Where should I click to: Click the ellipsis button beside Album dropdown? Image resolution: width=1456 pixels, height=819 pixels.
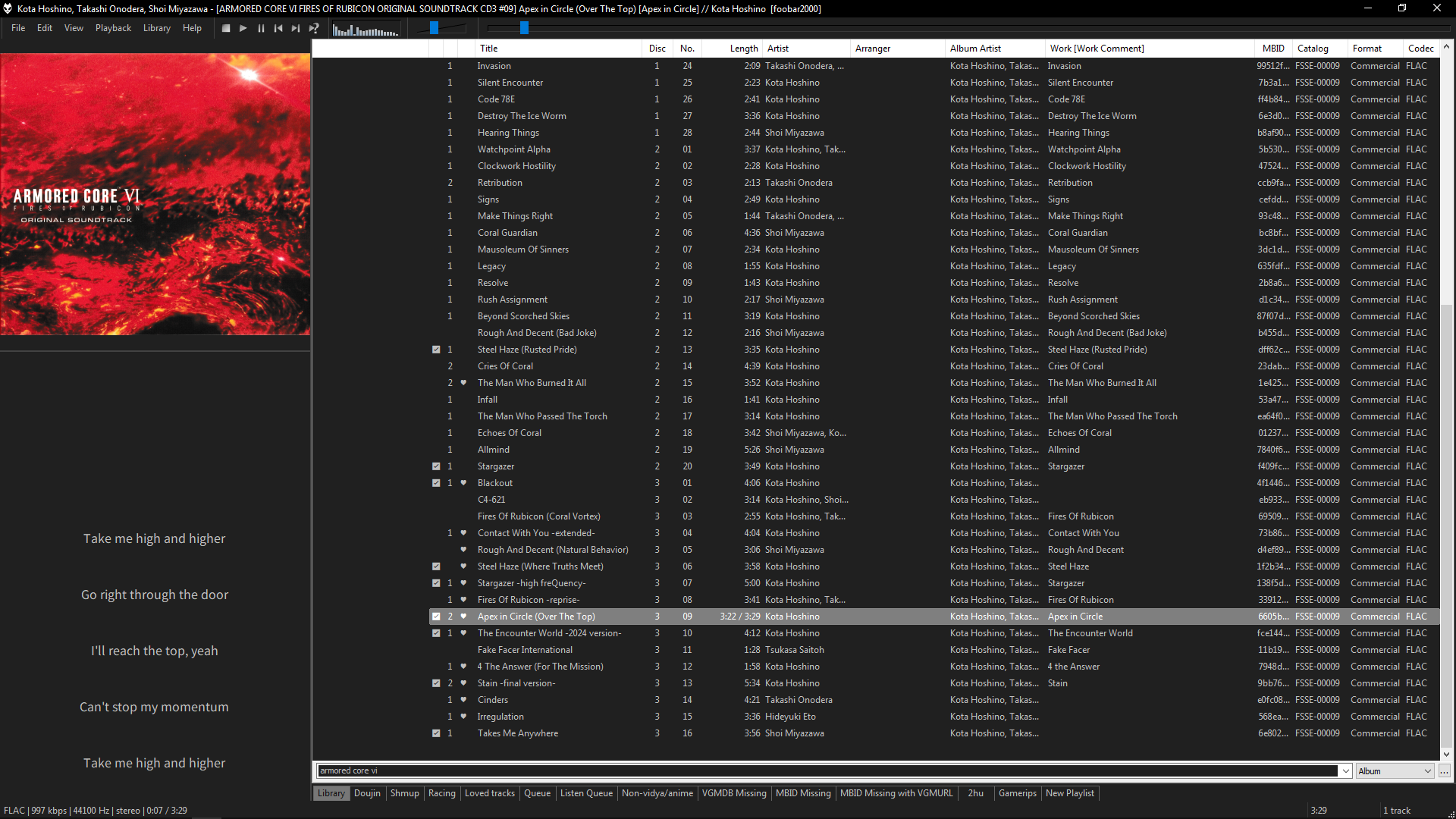pos(1444,771)
